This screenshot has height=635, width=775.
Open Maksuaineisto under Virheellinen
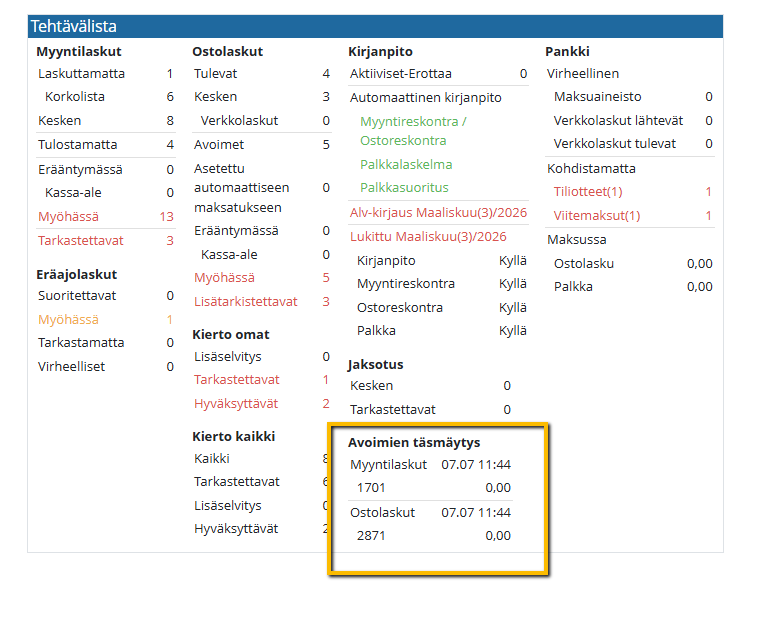(x=598, y=96)
